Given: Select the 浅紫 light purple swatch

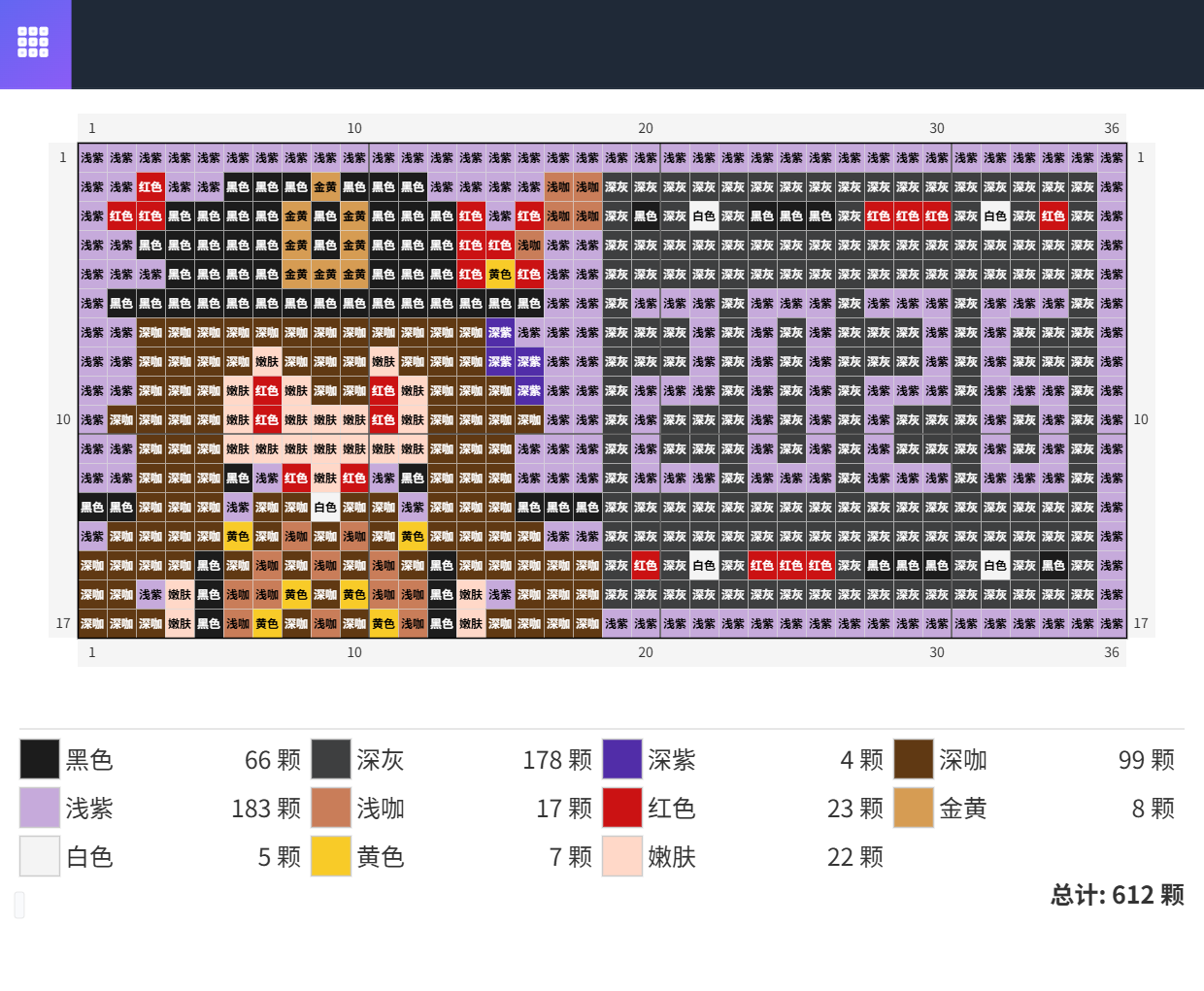Looking at the screenshot, I should pyautogui.click(x=40, y=808).
